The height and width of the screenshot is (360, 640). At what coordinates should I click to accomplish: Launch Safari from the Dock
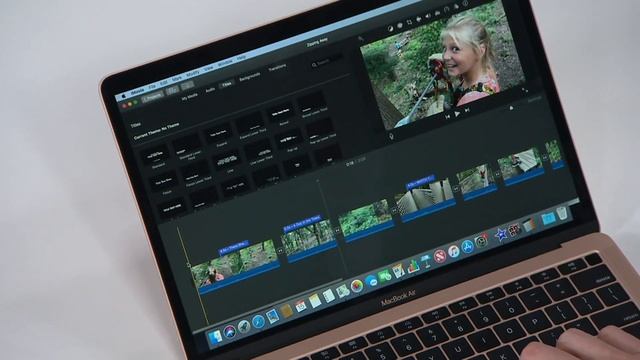click(x=258, y=322)
